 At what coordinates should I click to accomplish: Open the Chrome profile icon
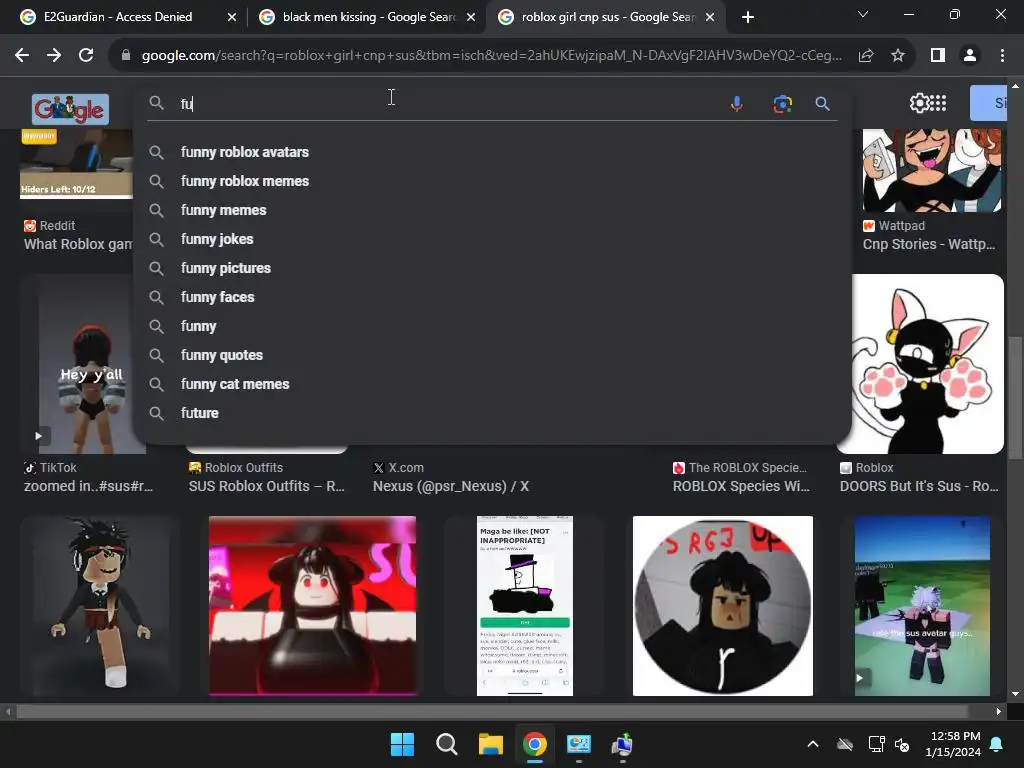click(x=970, y=56)
